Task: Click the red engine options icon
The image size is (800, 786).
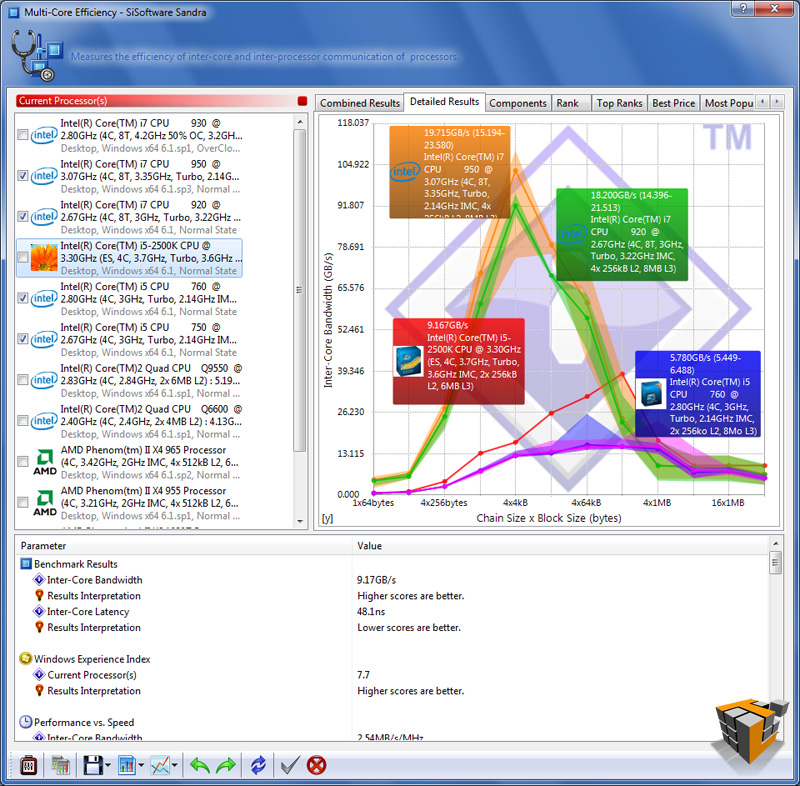Action: 28,766
